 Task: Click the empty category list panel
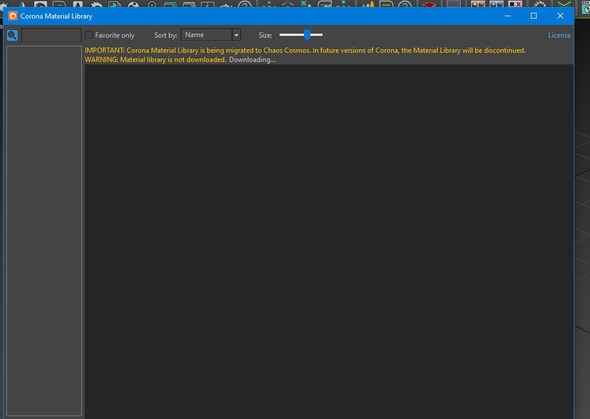pyautogui.click(x=44, y=231)
